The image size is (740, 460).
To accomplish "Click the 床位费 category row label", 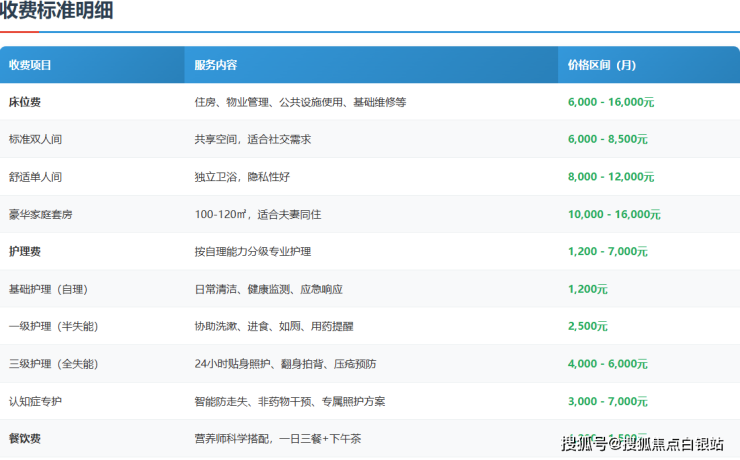I will 24,102.
